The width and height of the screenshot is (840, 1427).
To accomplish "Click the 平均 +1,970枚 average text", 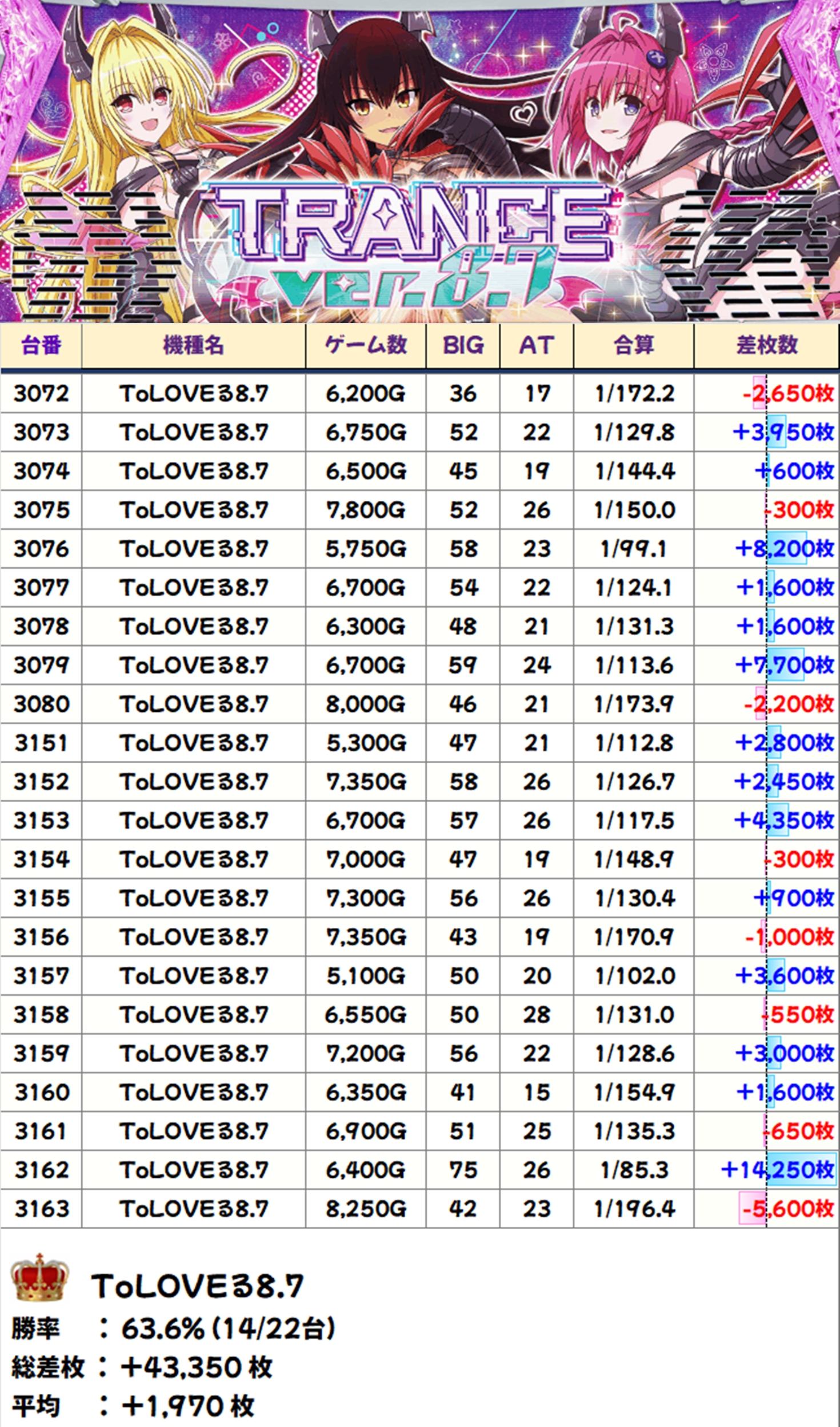I will click(x=133, y=1406).
